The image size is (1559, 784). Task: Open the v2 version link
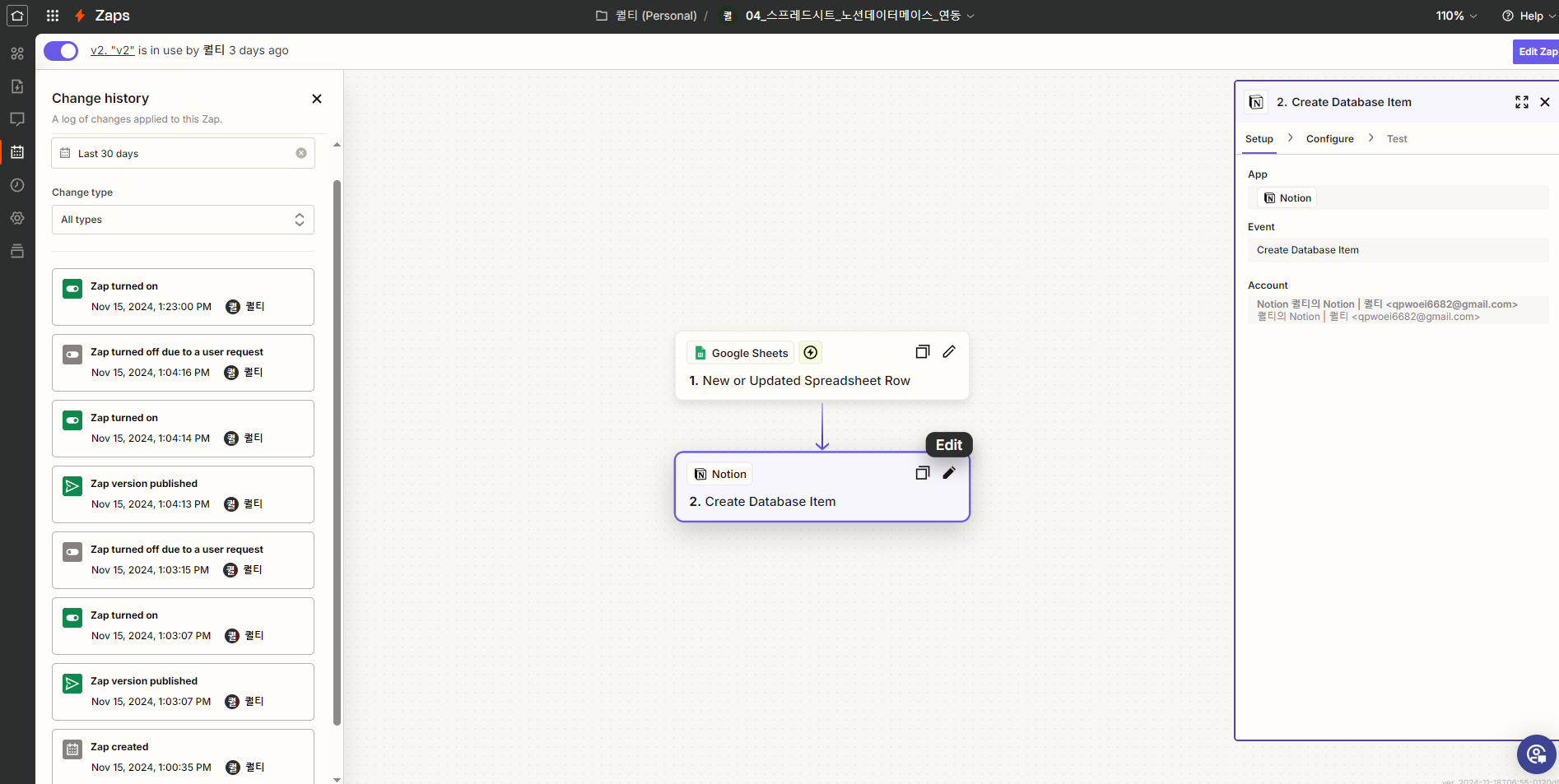click(112, 50)
